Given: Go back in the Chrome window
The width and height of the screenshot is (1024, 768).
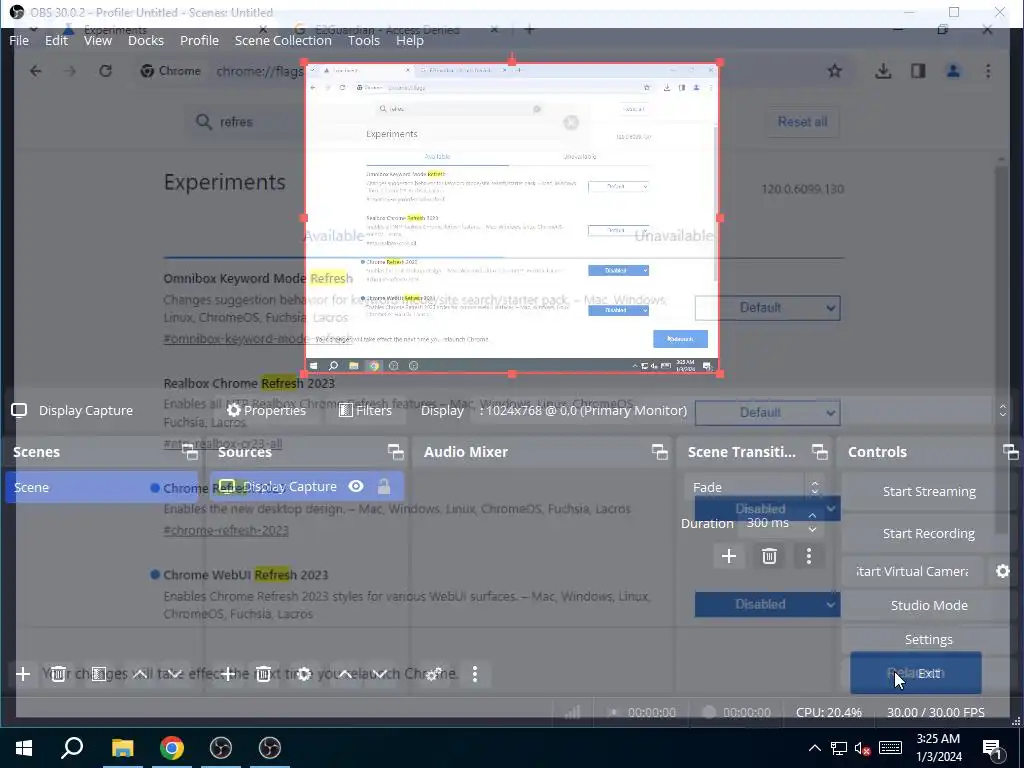Looking at the screenshot, I should pos(35,71).
